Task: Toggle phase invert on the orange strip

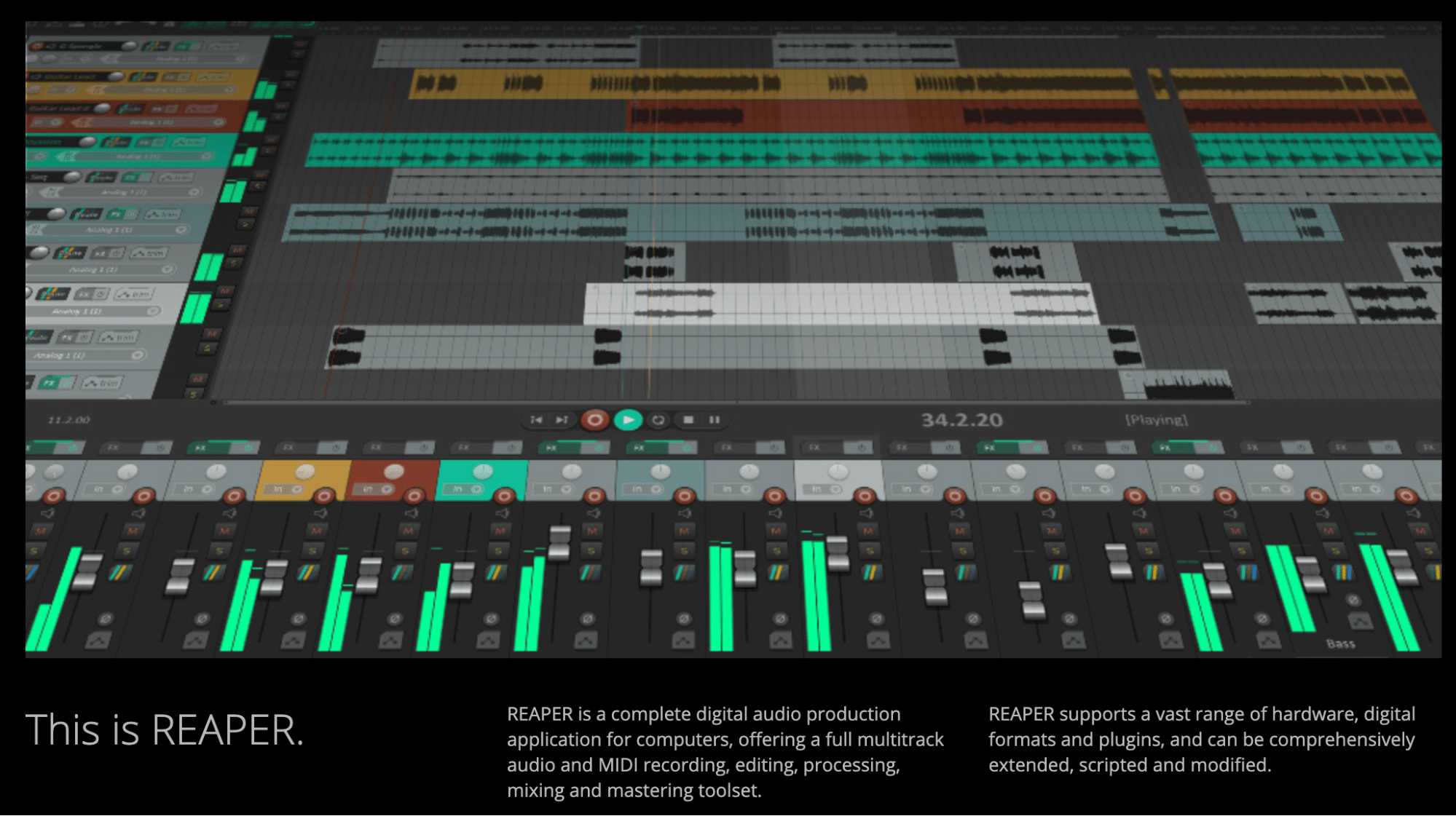Action: click(x=299, y=619)
